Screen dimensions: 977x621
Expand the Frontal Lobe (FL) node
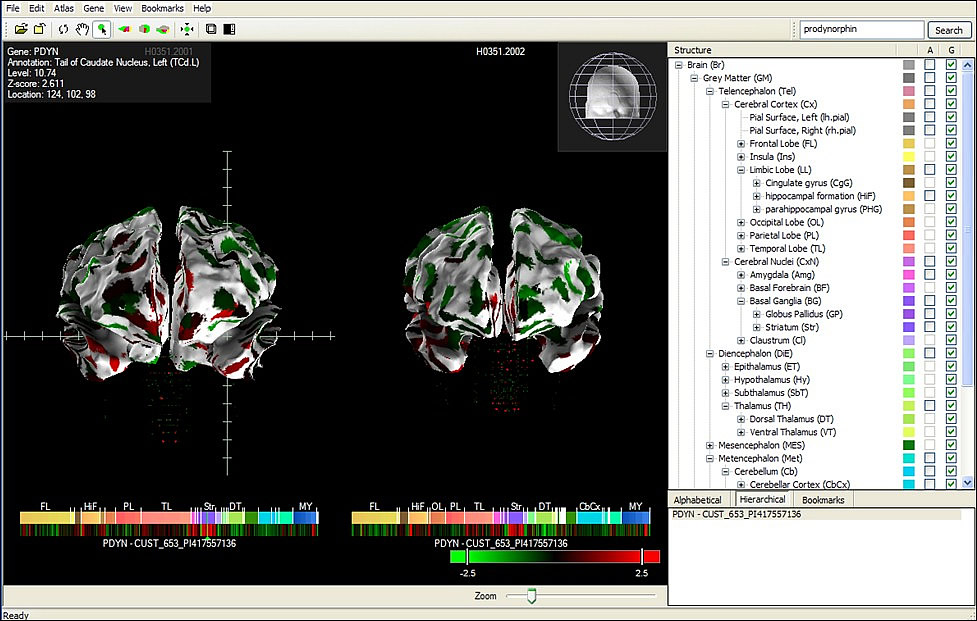(740, 144)
